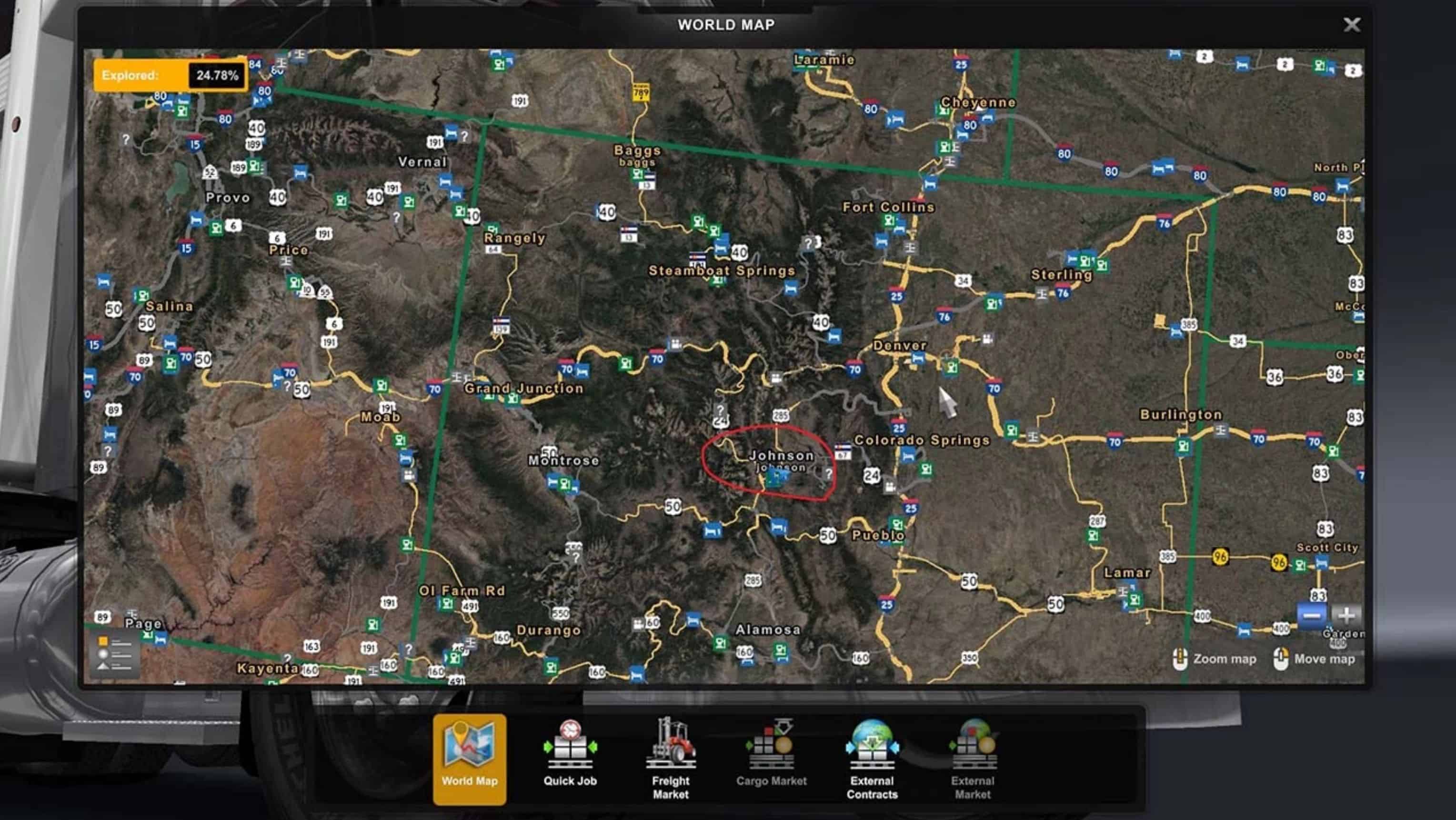
Task: Click the Denver city label
Action: (x=899, y=345)
